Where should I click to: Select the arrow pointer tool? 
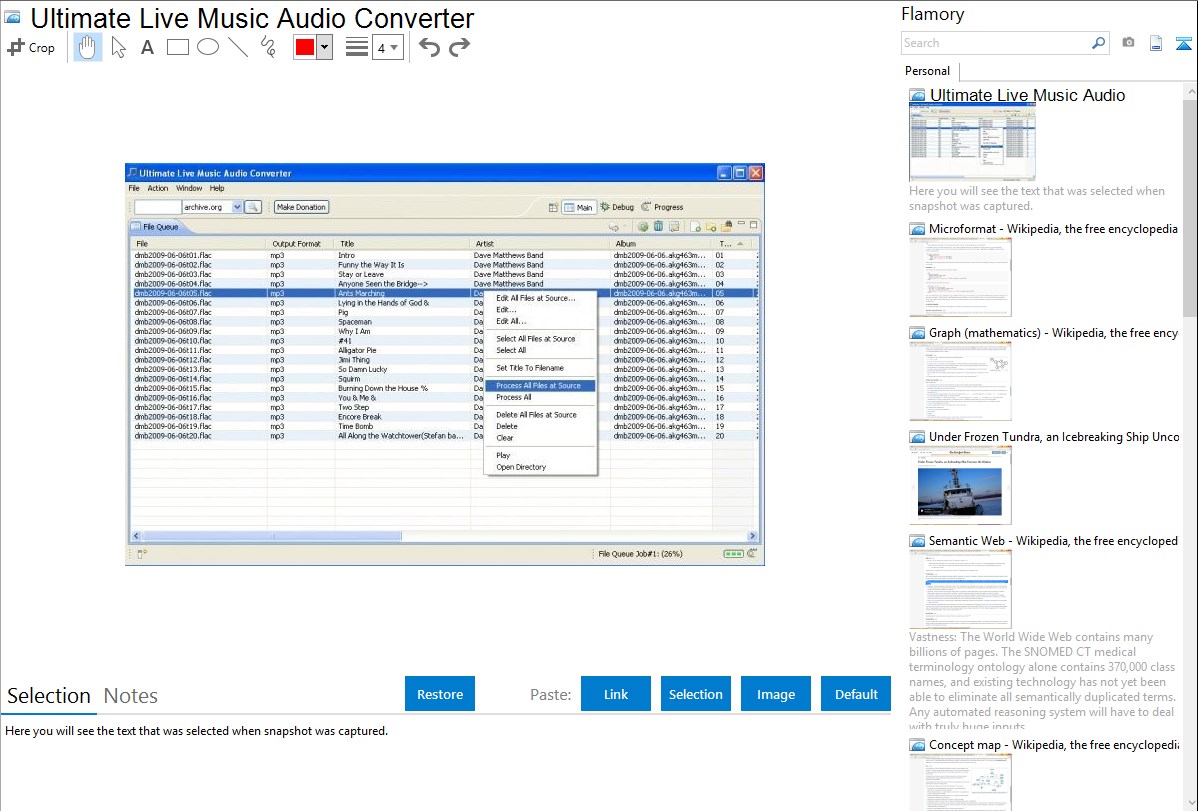pos(118,47)
